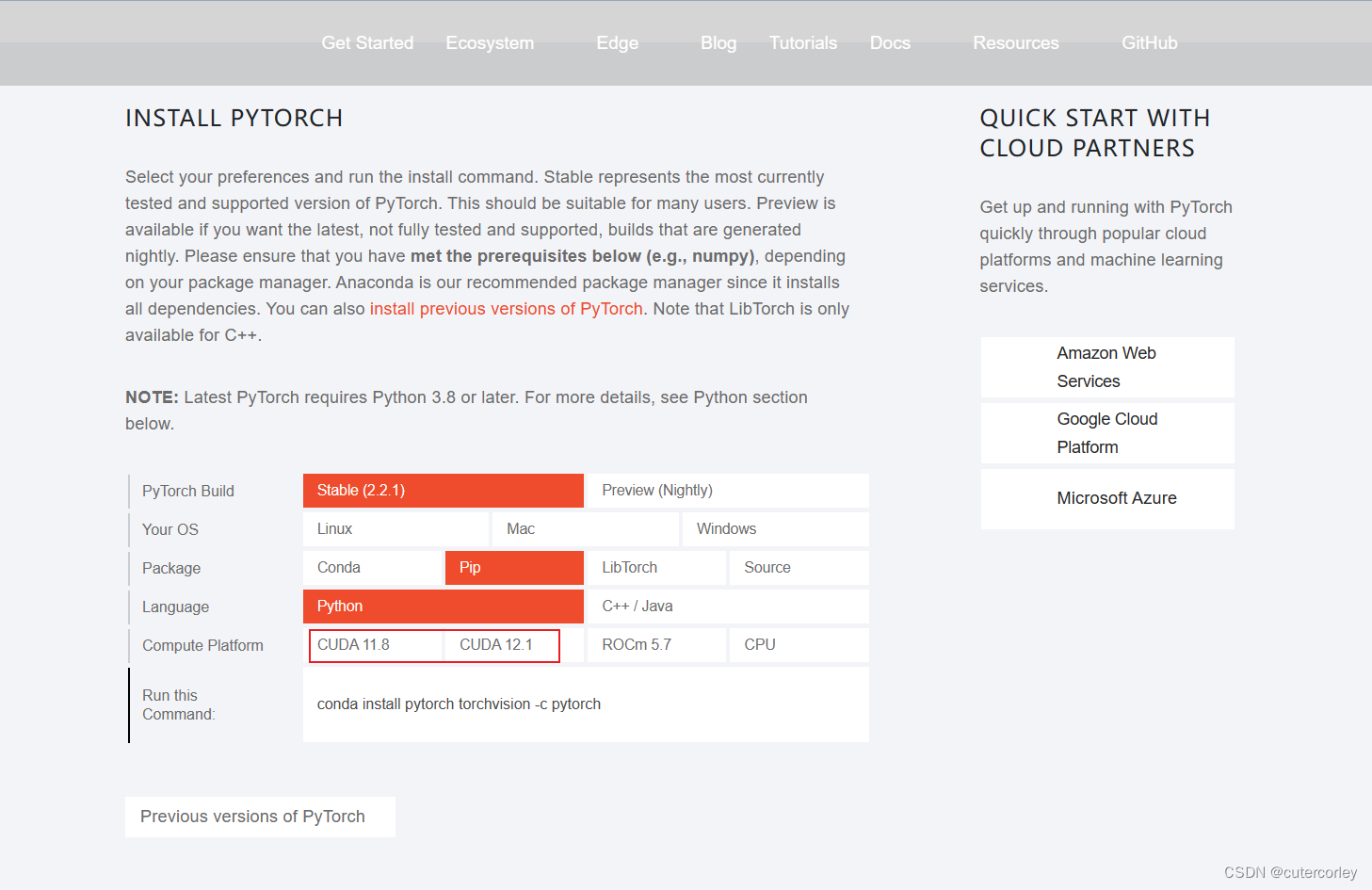Open the Resources nav menu
This screenshot has width=1372, height=890.
(1016, 43)
